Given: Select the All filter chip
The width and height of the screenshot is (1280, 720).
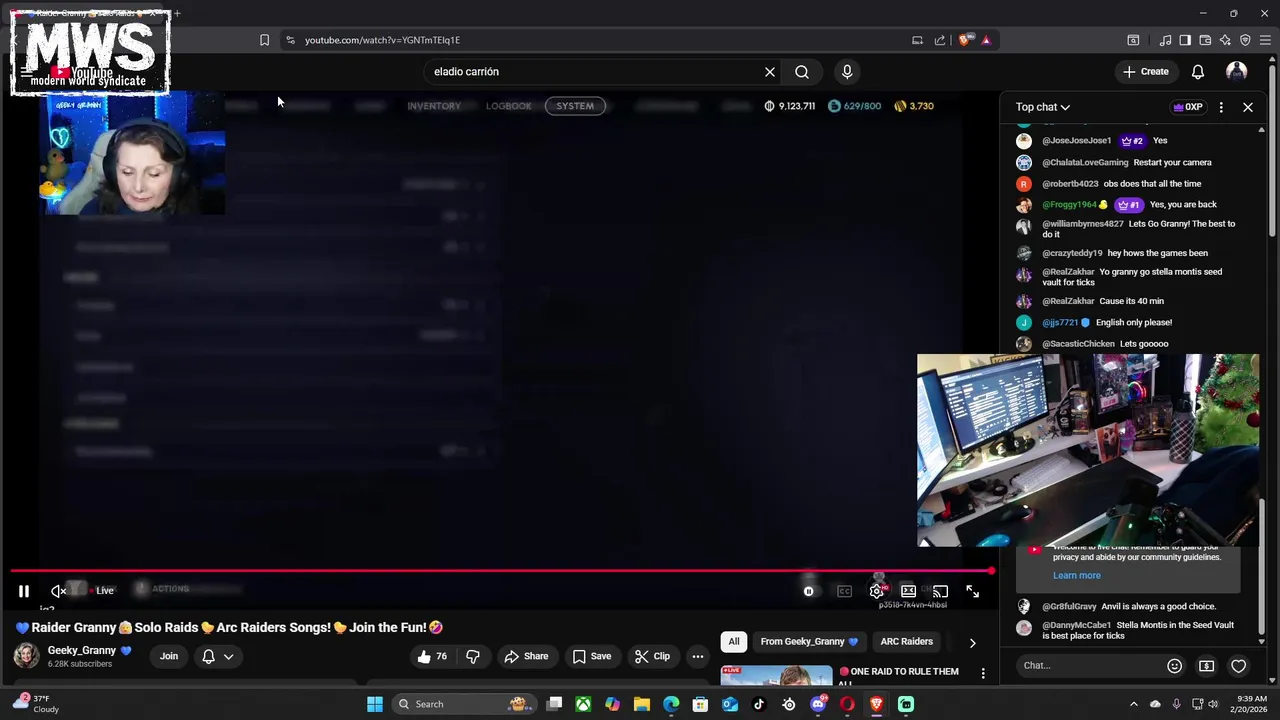Looking at the screenshot, I should (734, 641).
